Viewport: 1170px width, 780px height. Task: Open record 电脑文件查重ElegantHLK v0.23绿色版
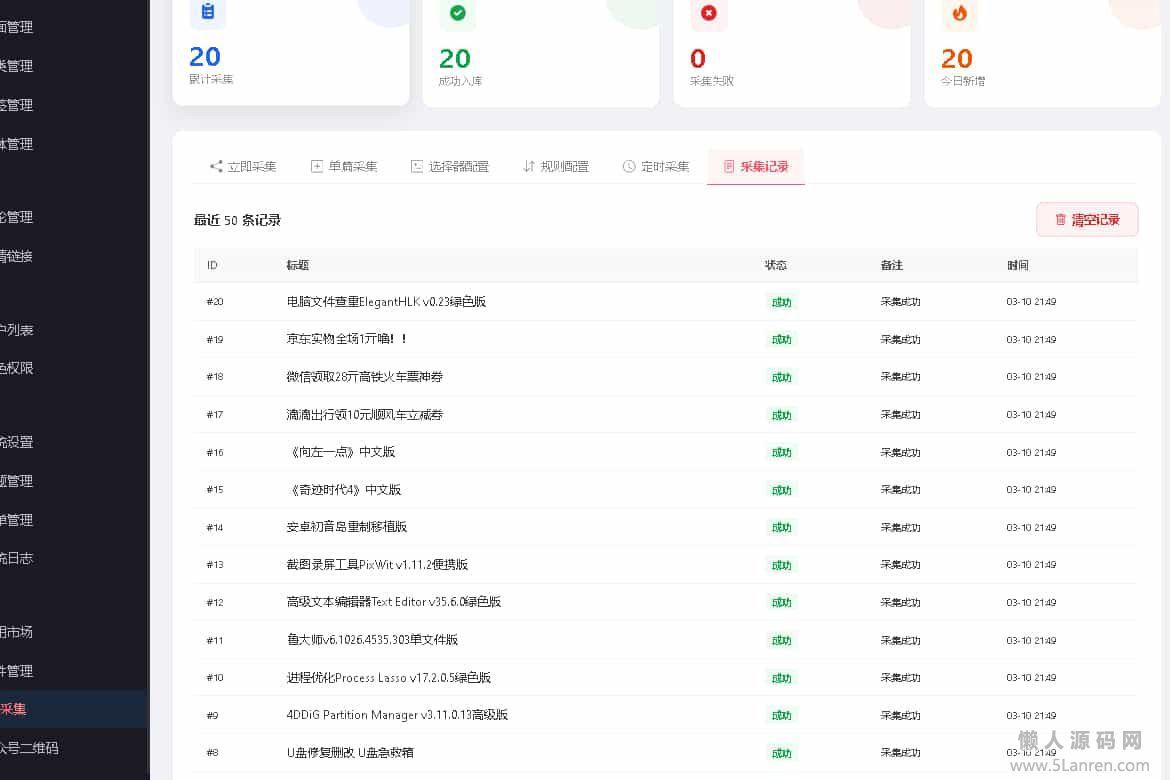pyautogui.click(x=386, y=302)
